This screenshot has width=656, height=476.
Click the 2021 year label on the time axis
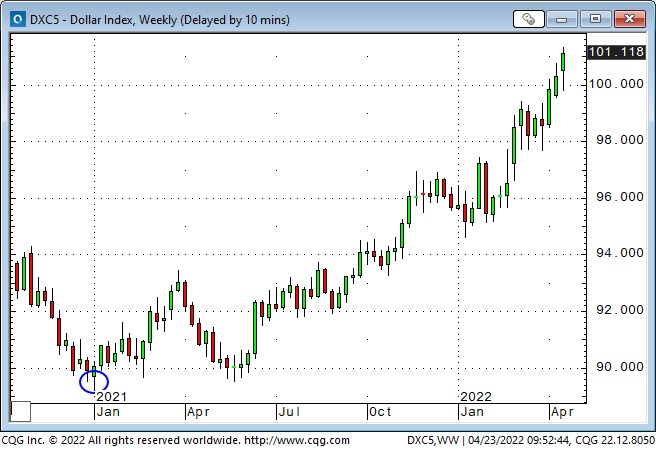click(x=112, y=397)
